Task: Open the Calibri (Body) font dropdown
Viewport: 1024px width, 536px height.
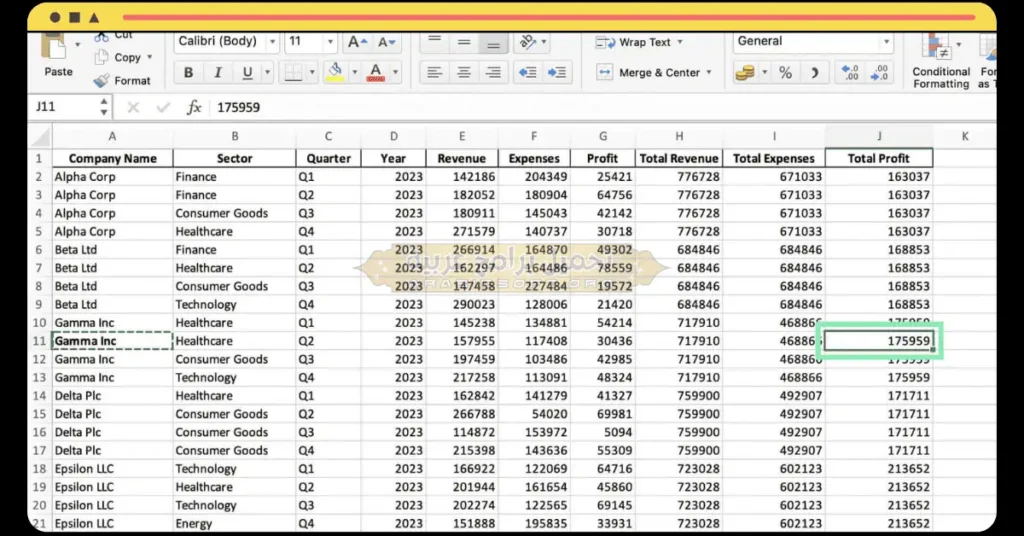Action: (x=272, y=42)
